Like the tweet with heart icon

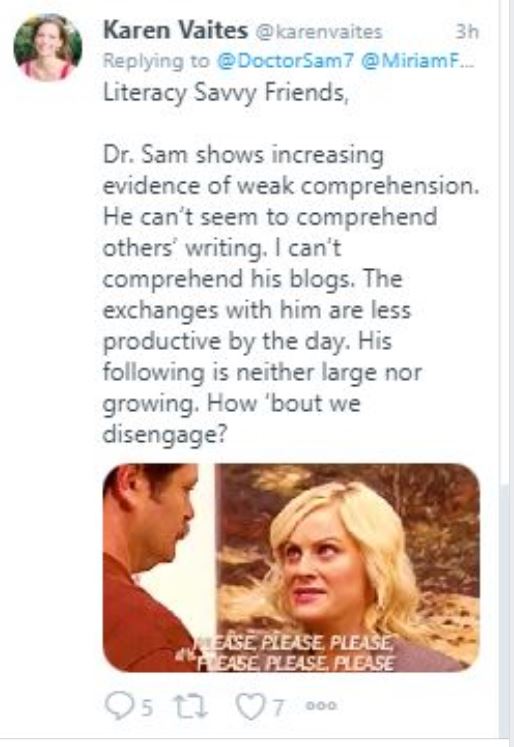coord(249,706)
